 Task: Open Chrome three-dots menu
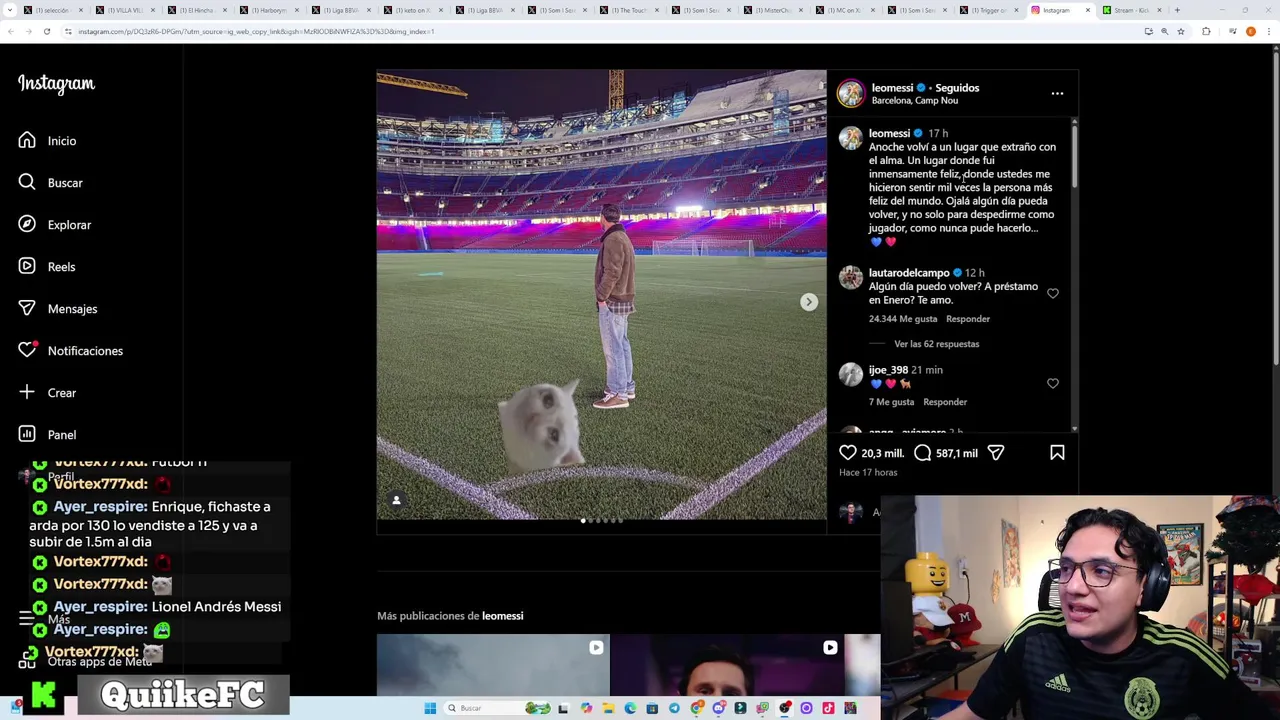[1269, 32]
